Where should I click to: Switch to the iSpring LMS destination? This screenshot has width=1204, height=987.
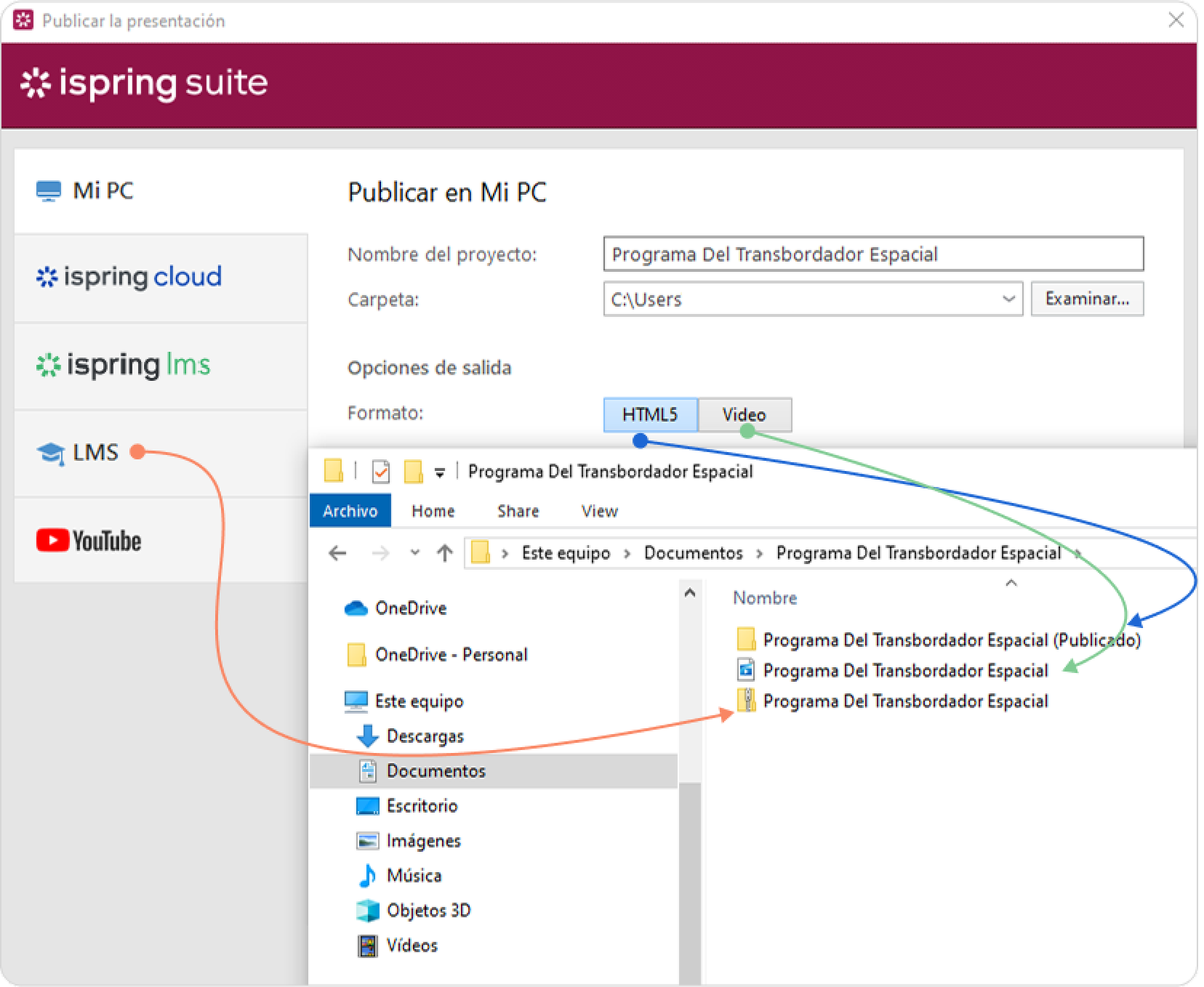click(x=124, y=365)
